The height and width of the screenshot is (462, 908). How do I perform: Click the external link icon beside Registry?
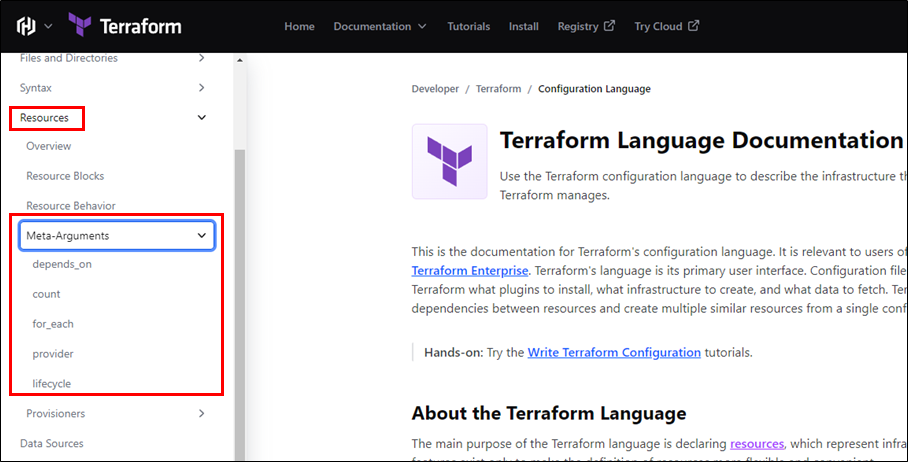pos(609,25)
